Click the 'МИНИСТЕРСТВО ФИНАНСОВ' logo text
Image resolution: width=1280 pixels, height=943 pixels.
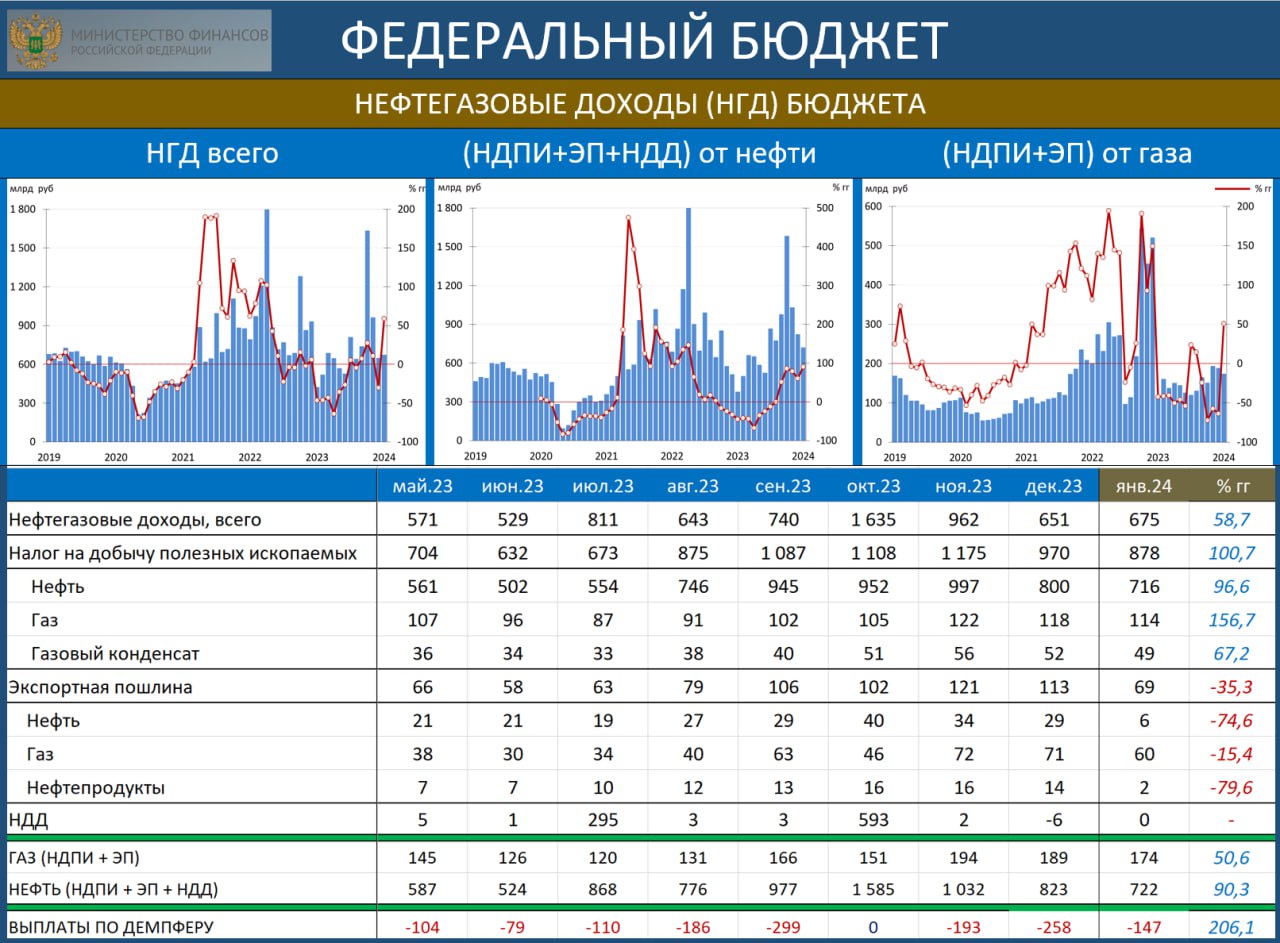coord(169,34)
